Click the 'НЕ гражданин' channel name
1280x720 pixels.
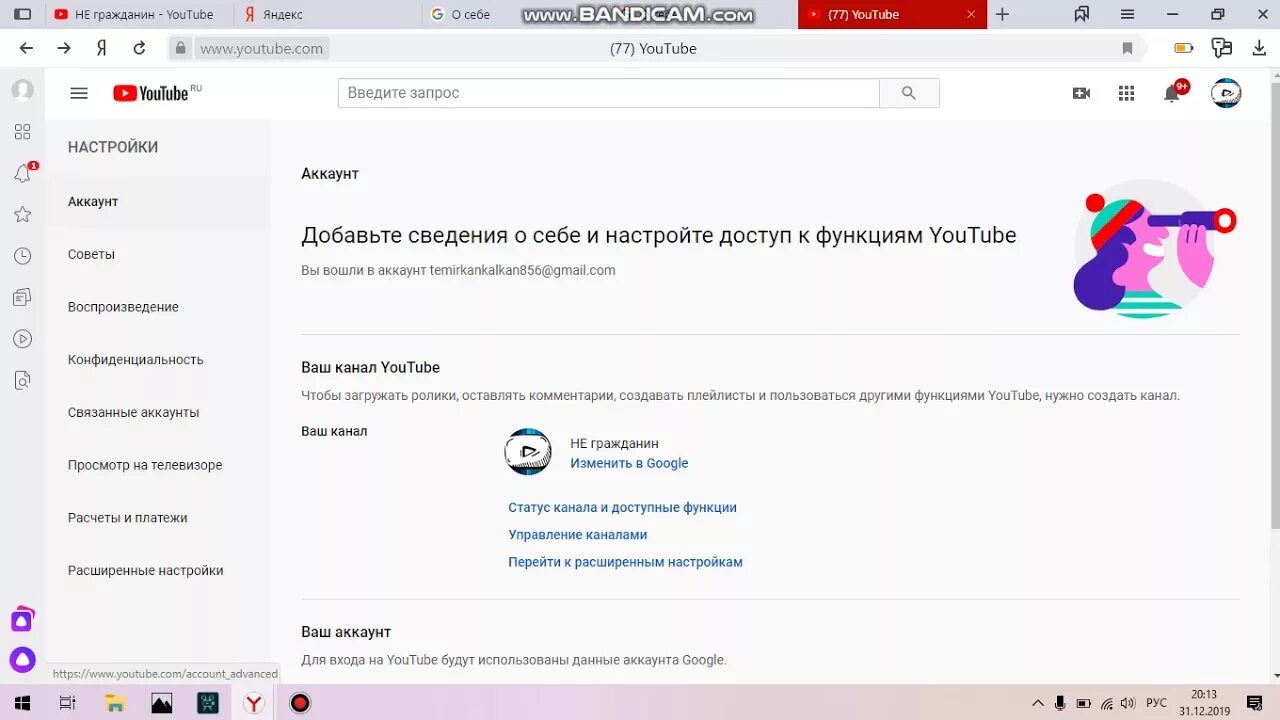[x=614, y=443]
